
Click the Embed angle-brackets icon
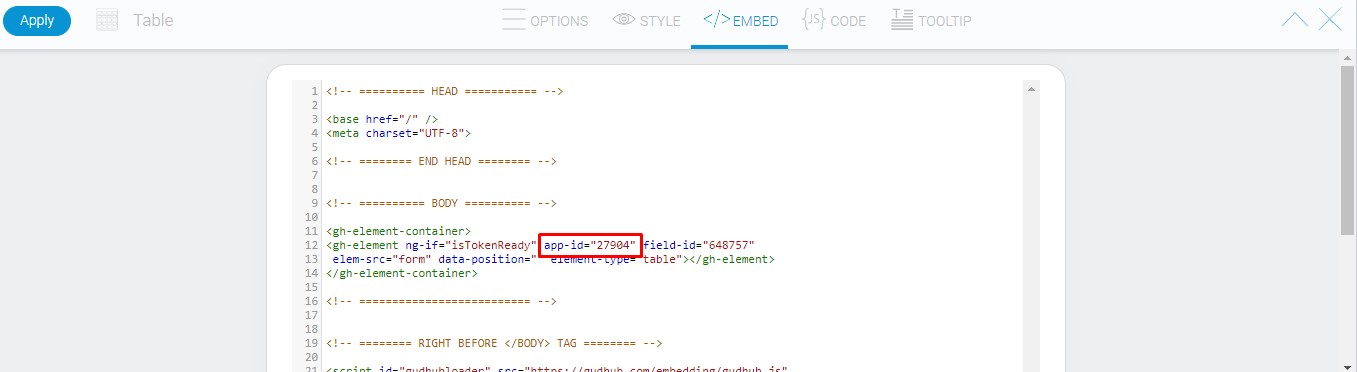coord(716,19)
